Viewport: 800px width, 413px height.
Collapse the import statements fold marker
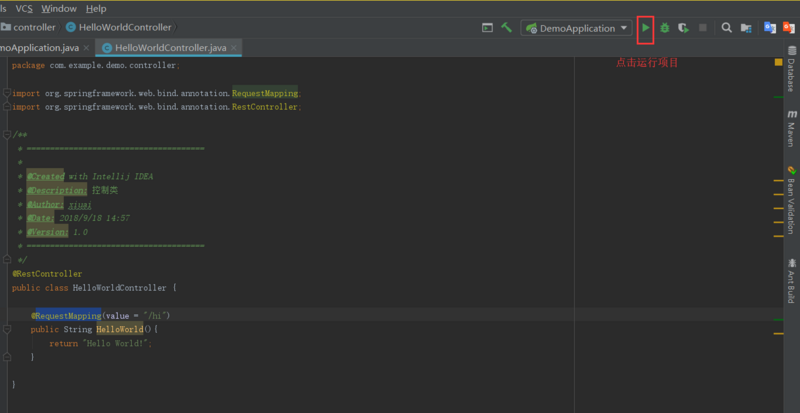point(8,93)
